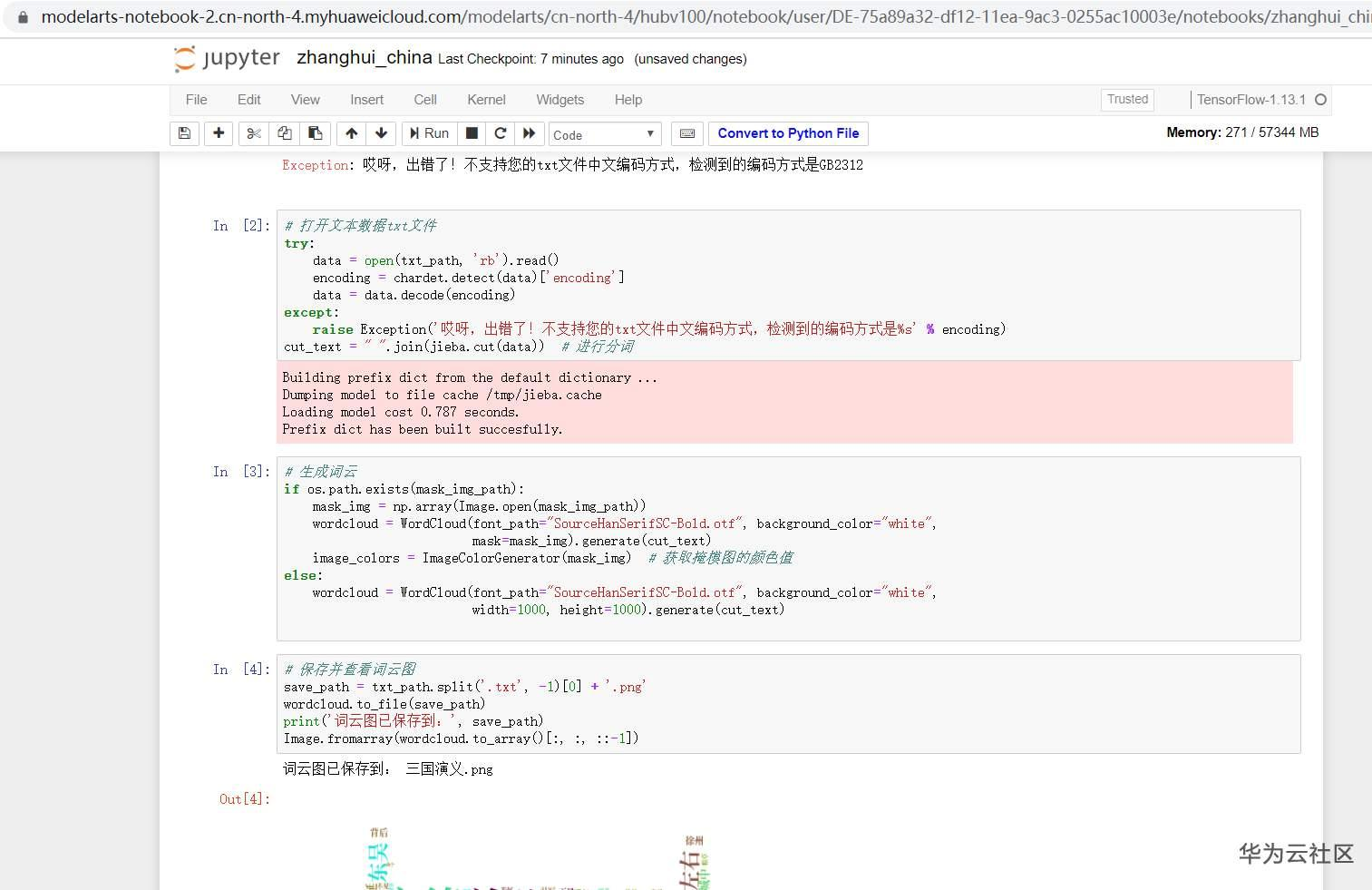1372x890 pixels.
Task: Run the selected cell
Action: (429, 133)
